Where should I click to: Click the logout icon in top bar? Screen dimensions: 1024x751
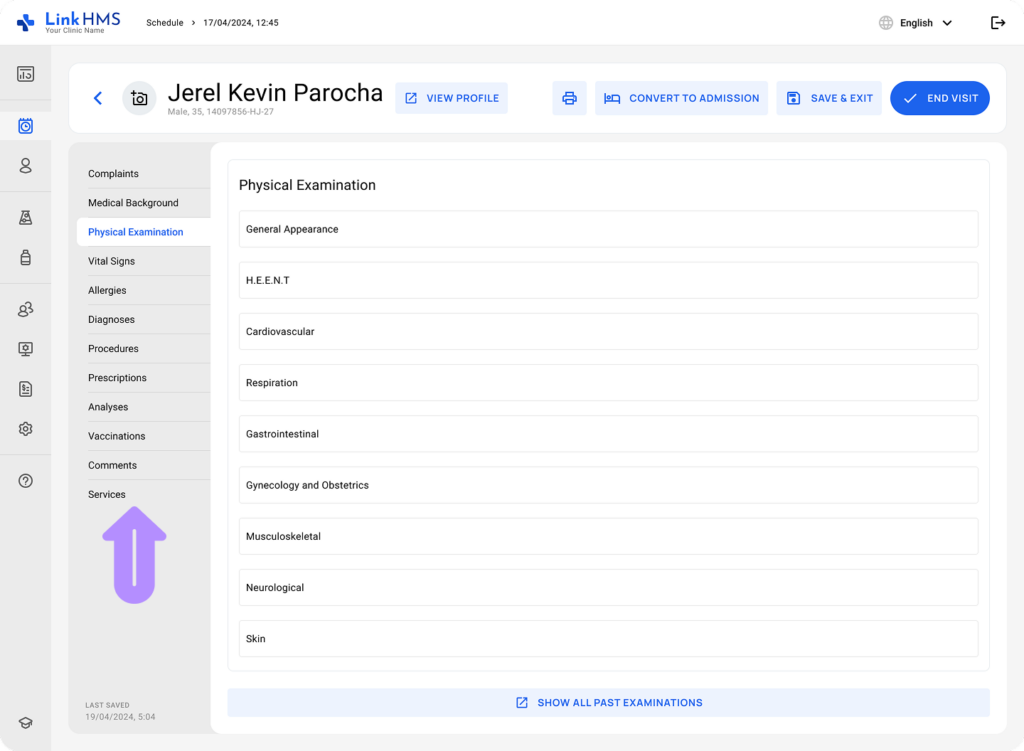coord(997,23)
